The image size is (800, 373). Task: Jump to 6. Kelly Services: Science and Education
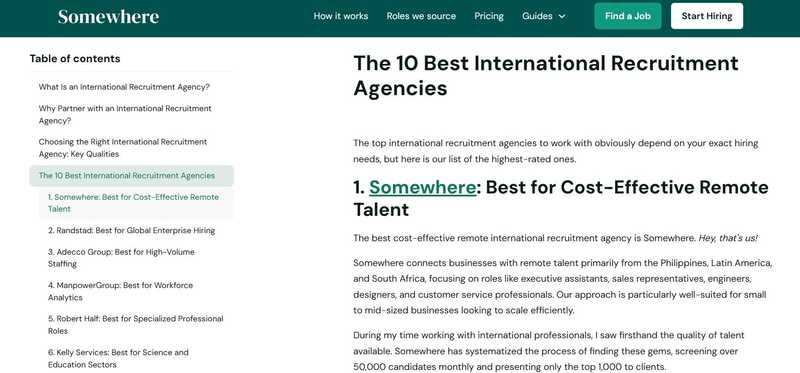click(x=118, y=358)
